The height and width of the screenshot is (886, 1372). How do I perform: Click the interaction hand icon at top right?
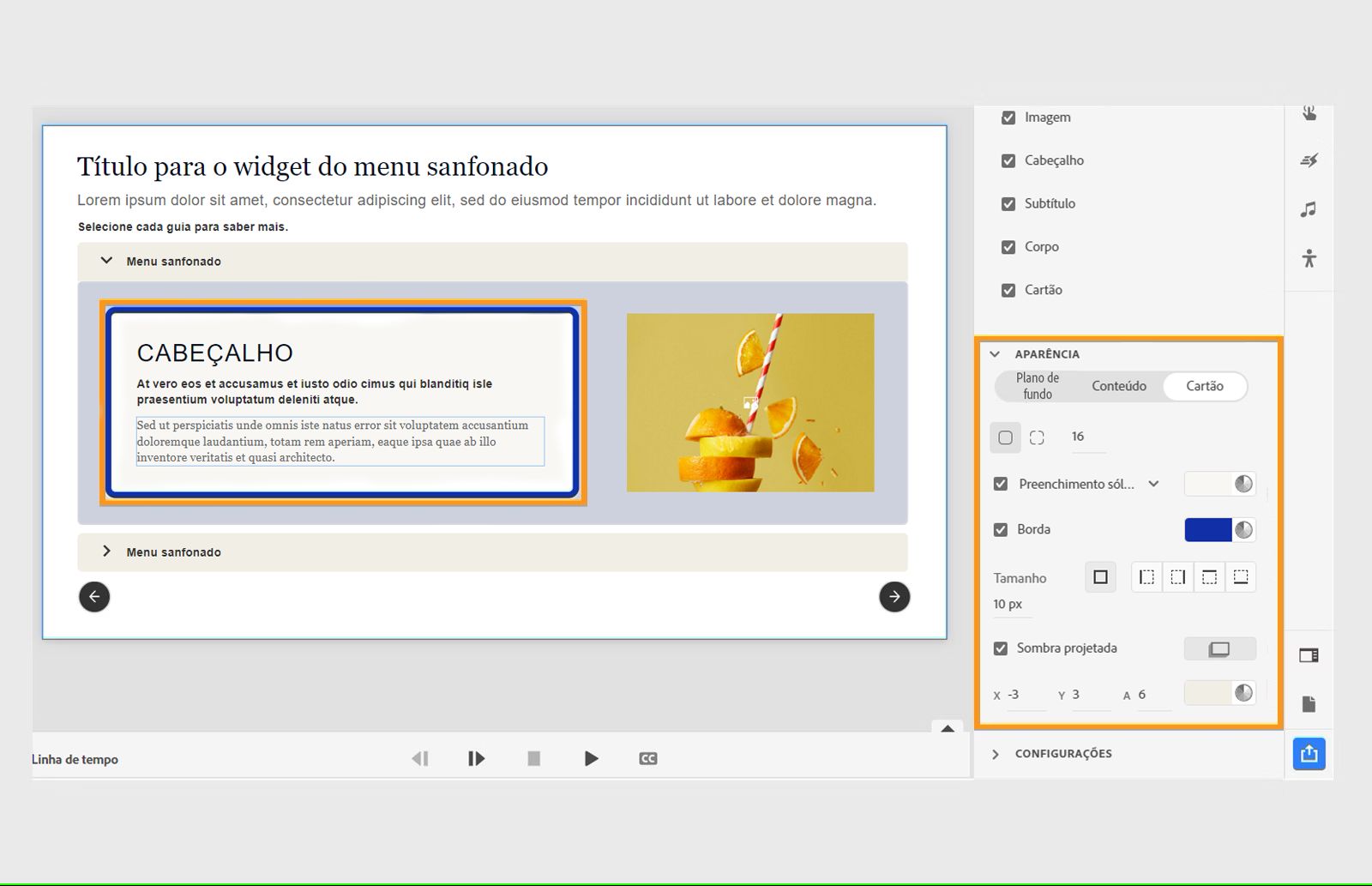pyautogui.click(x=1309, y=112)
